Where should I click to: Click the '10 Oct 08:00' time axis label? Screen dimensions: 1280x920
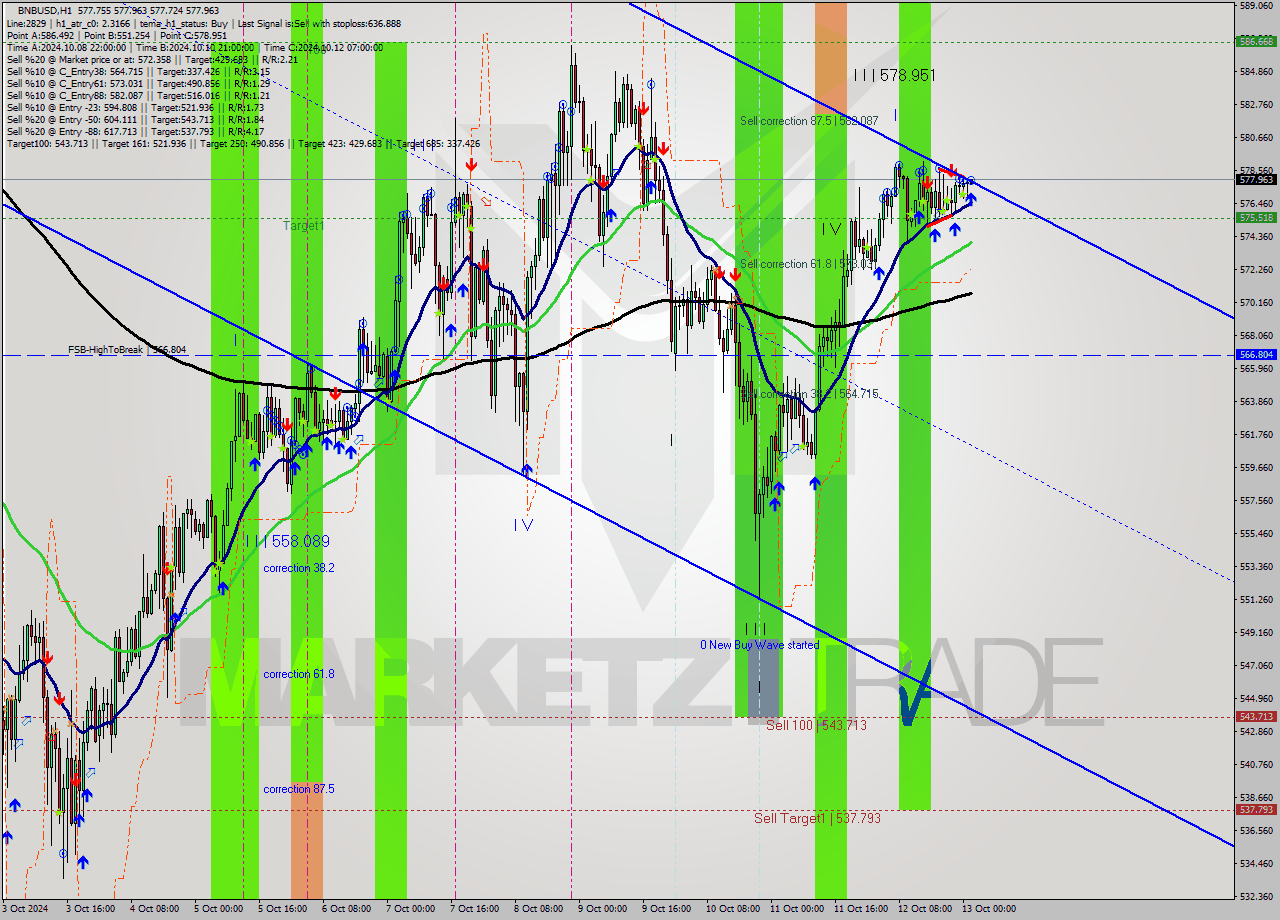coord(732,909)
